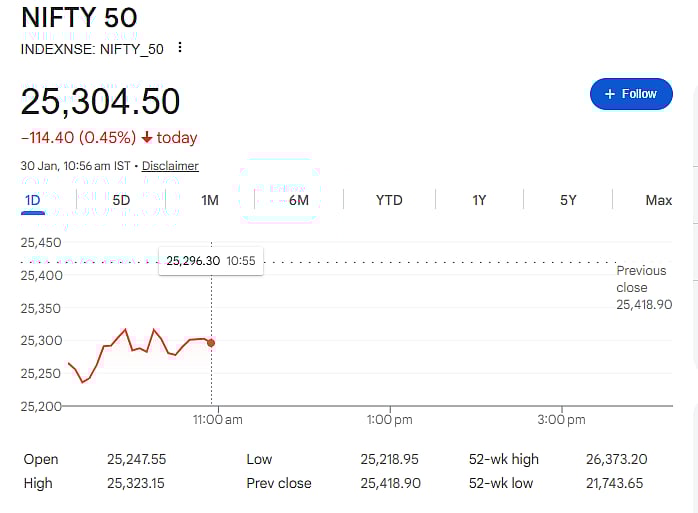Click the red down arrow icon
The width and height of the screenshot is (698, 513).
coord(147,138)
